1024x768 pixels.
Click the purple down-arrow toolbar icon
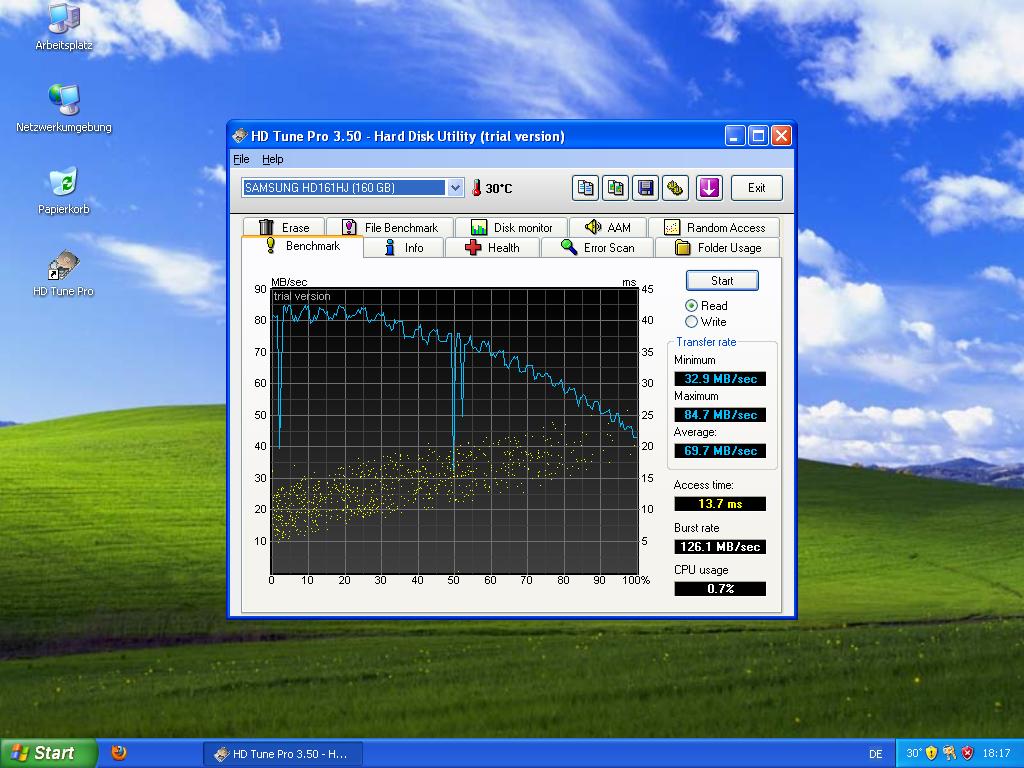[709, 188]
